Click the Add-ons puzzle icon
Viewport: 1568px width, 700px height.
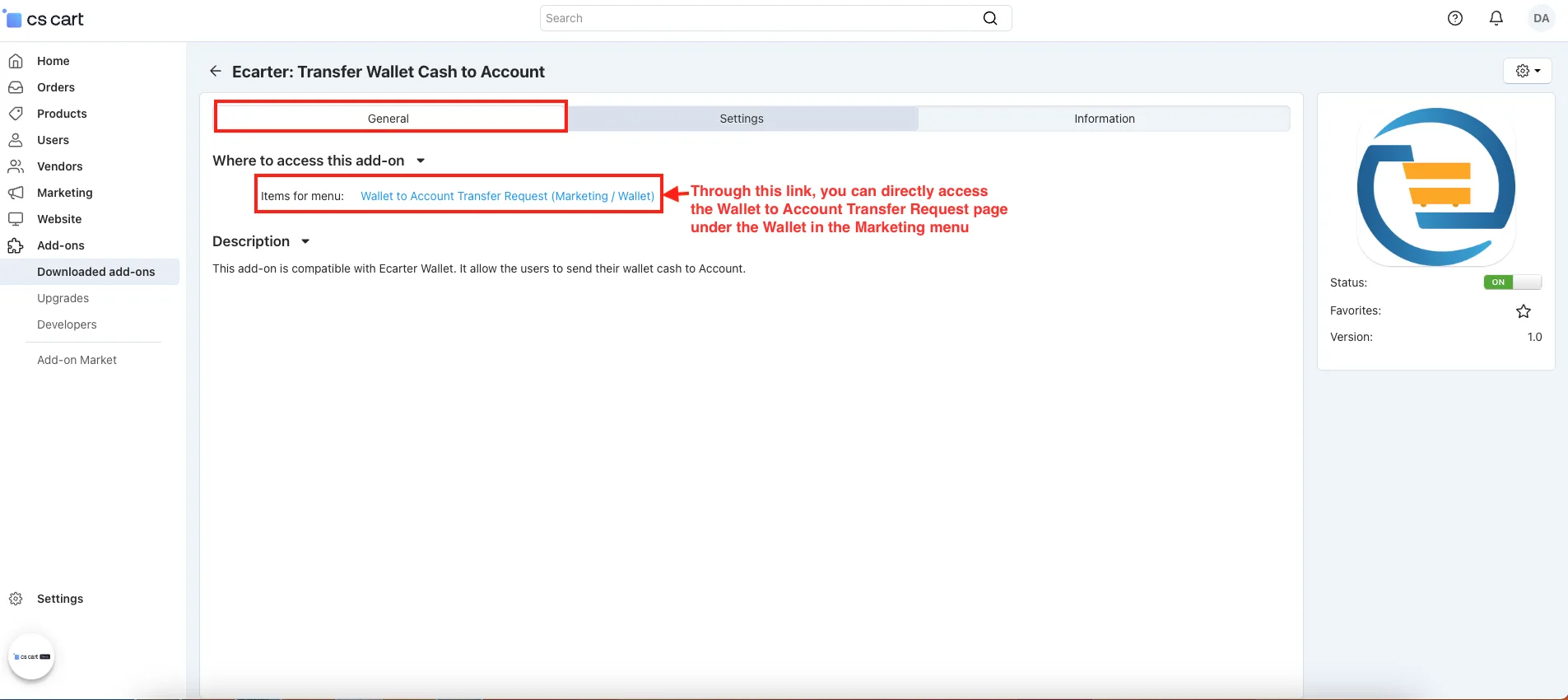click(x=16, y=245)
